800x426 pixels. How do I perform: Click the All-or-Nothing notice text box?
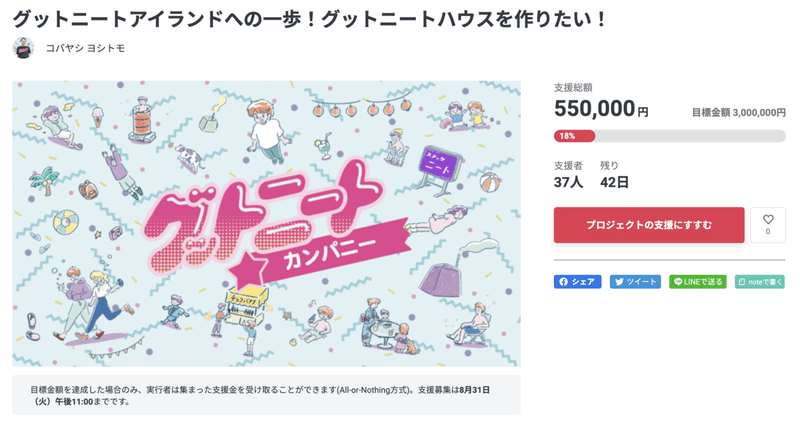click(x=266, y=394)
